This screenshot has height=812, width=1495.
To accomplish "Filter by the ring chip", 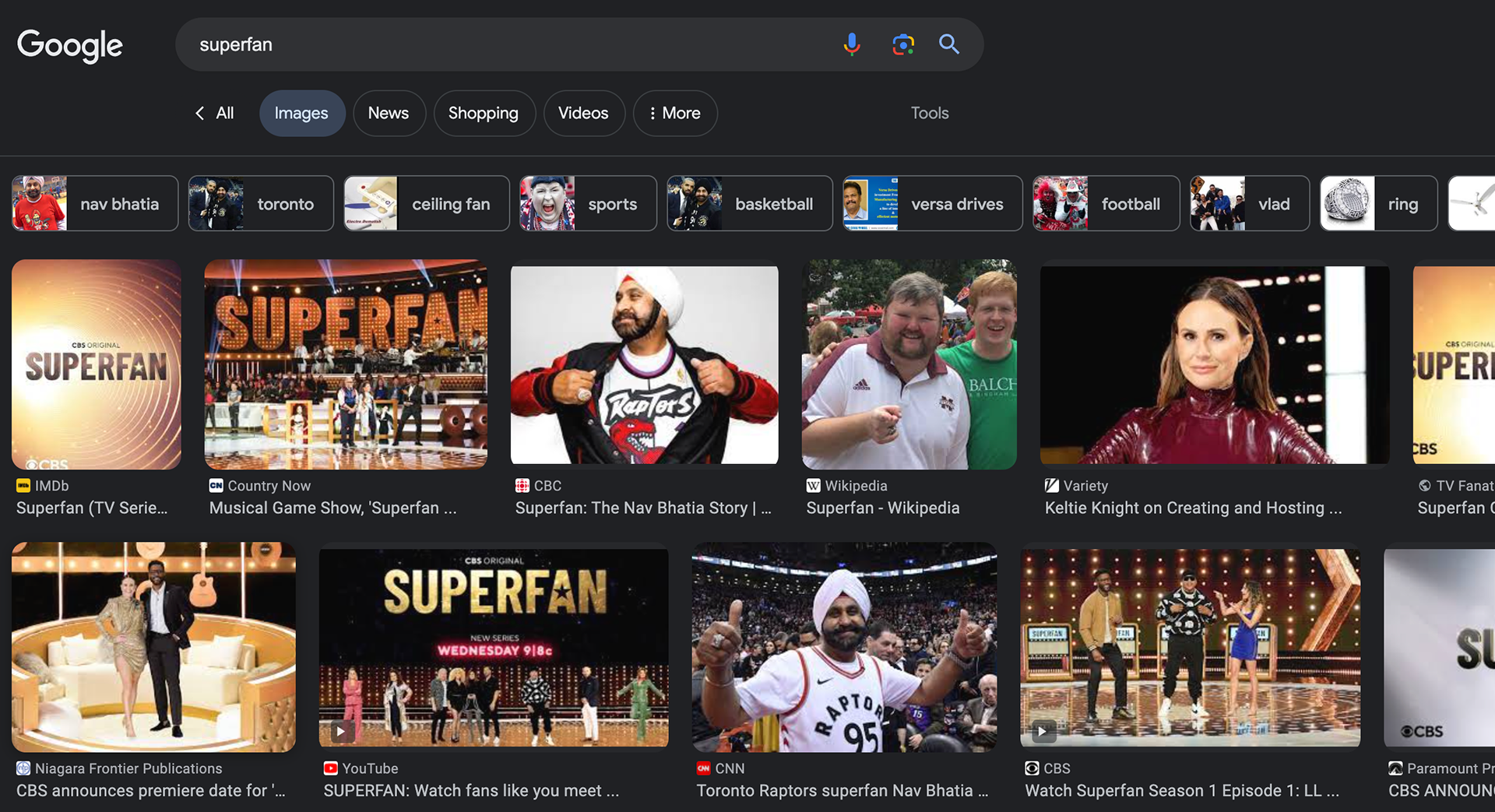I will [x=1379, y=204].
